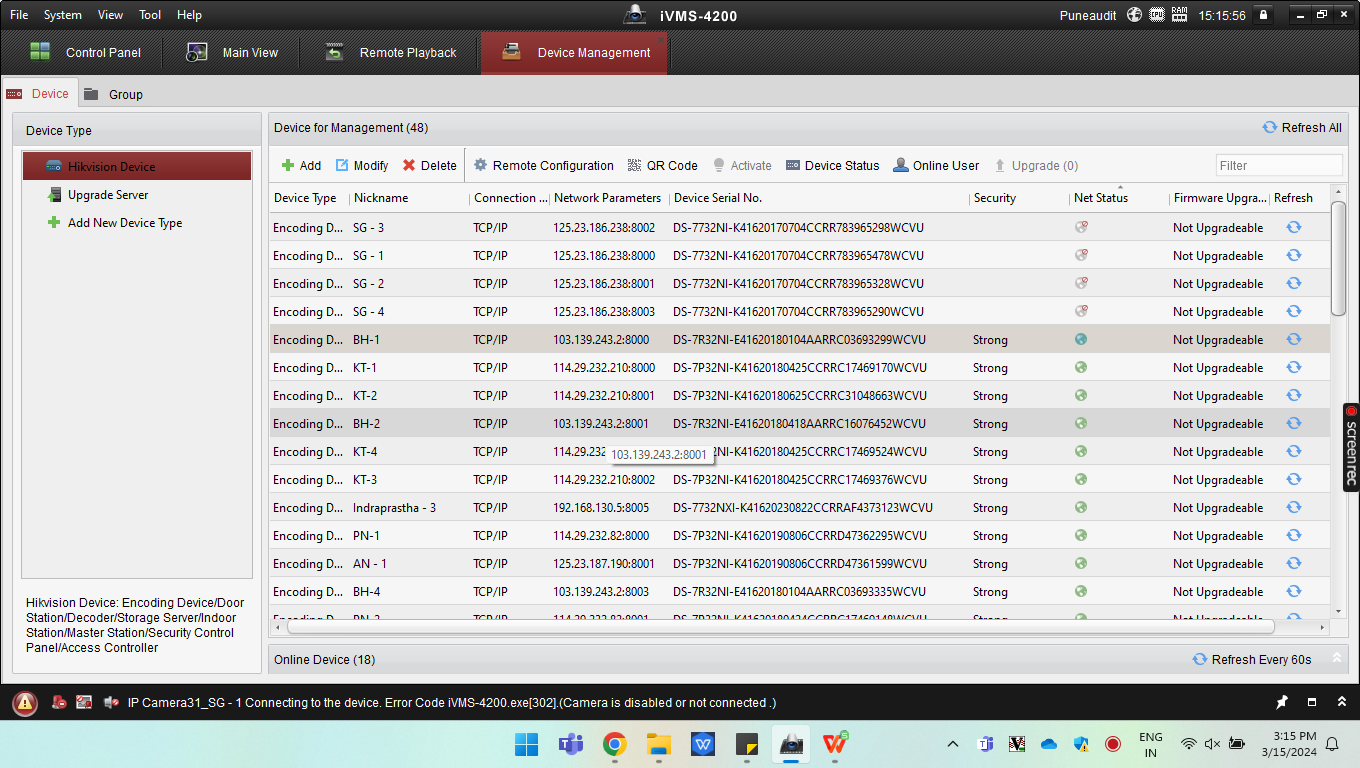Screen dimensions: 1360x768
Task: Click Refresh All
Action: click(1301, 128)
